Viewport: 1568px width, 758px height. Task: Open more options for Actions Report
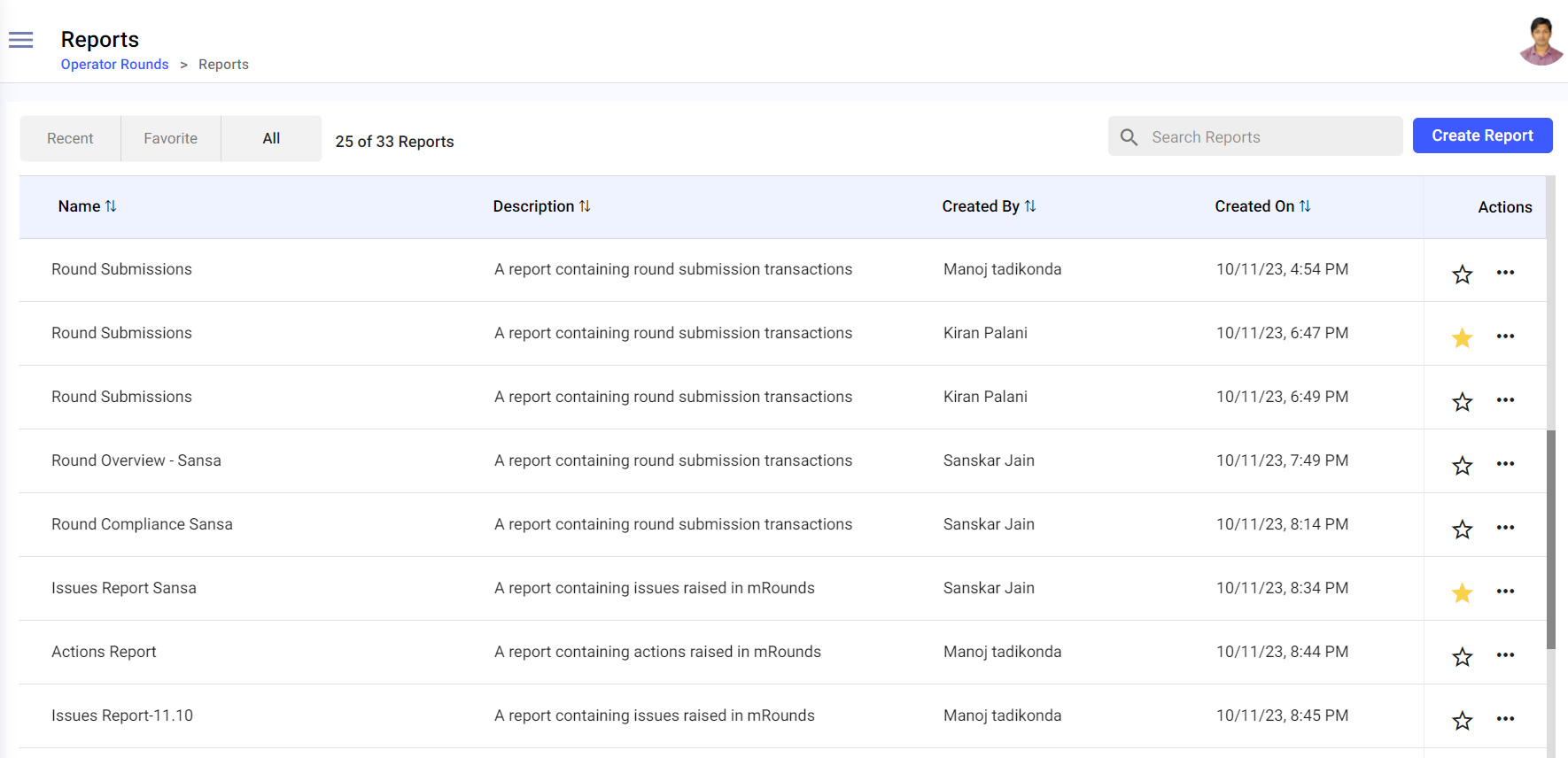[1505, 655]
